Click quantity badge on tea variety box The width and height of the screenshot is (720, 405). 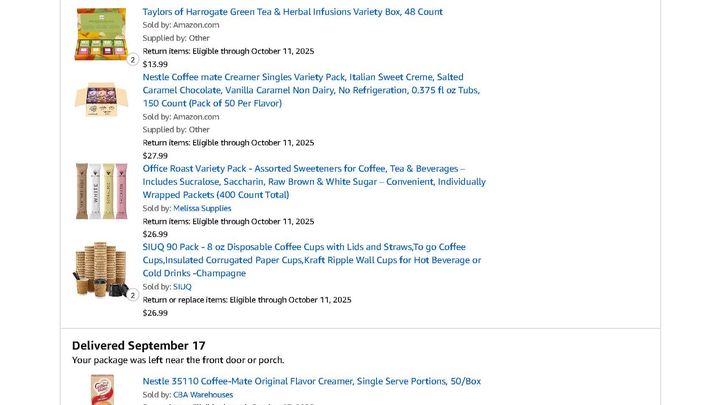(x=133, y=60)
